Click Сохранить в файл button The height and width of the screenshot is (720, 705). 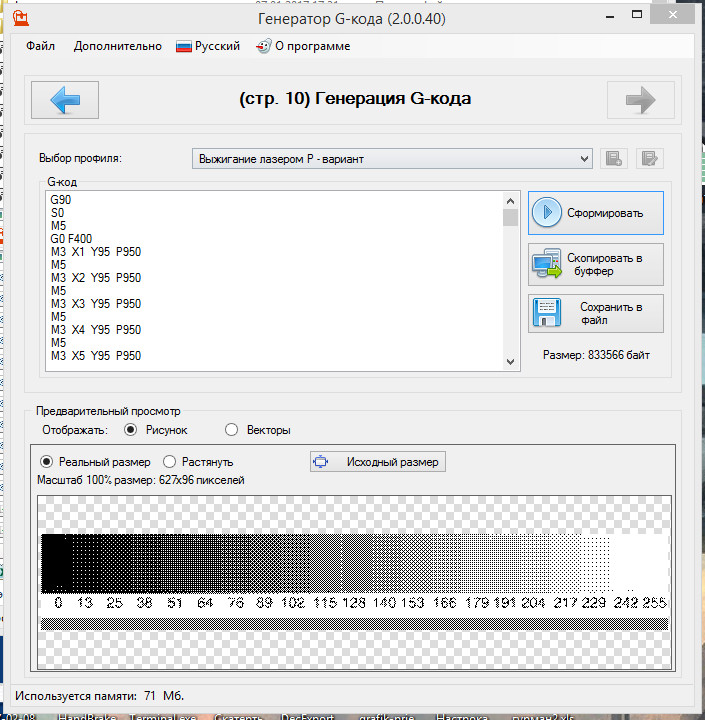coord(596,313)
